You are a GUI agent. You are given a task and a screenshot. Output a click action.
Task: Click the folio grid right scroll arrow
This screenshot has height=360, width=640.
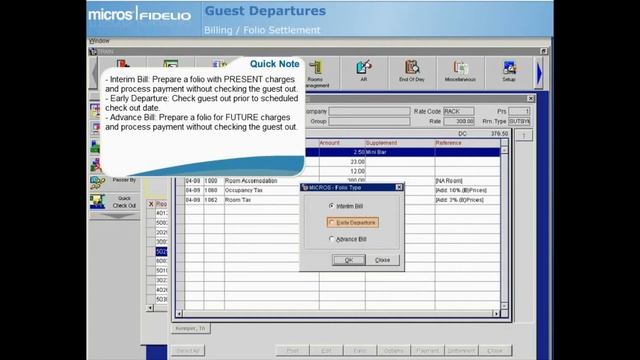click(x=496, y=313)
